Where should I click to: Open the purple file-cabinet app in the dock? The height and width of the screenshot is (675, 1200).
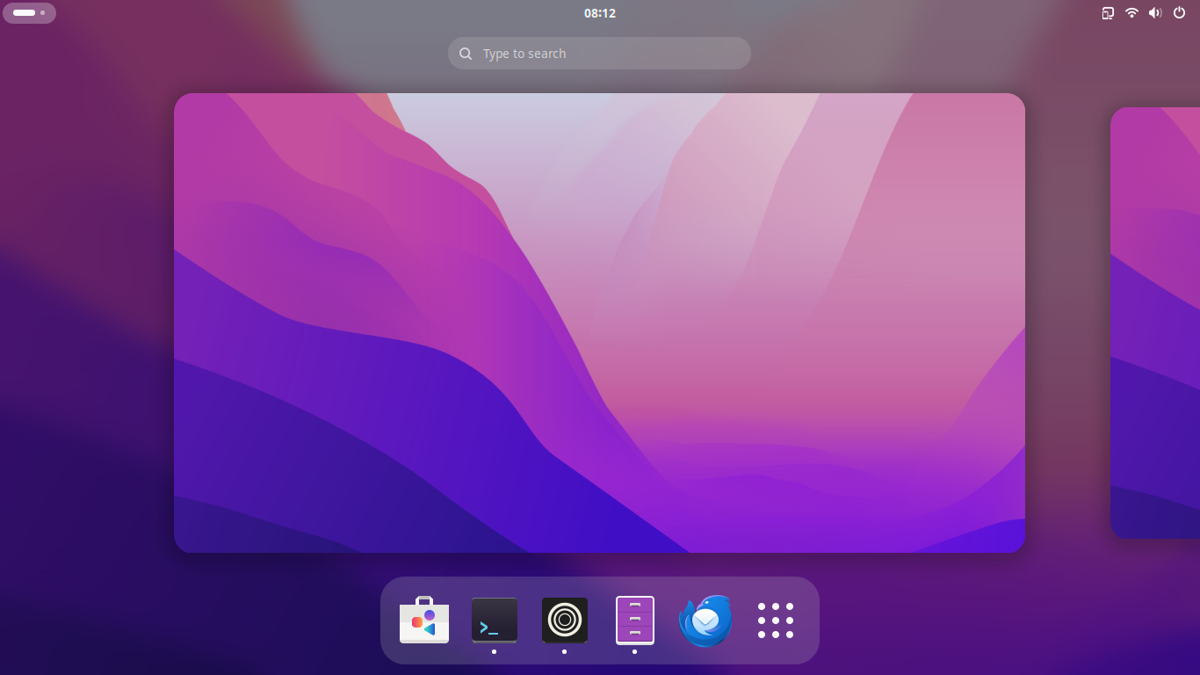[x=634, y=620]
